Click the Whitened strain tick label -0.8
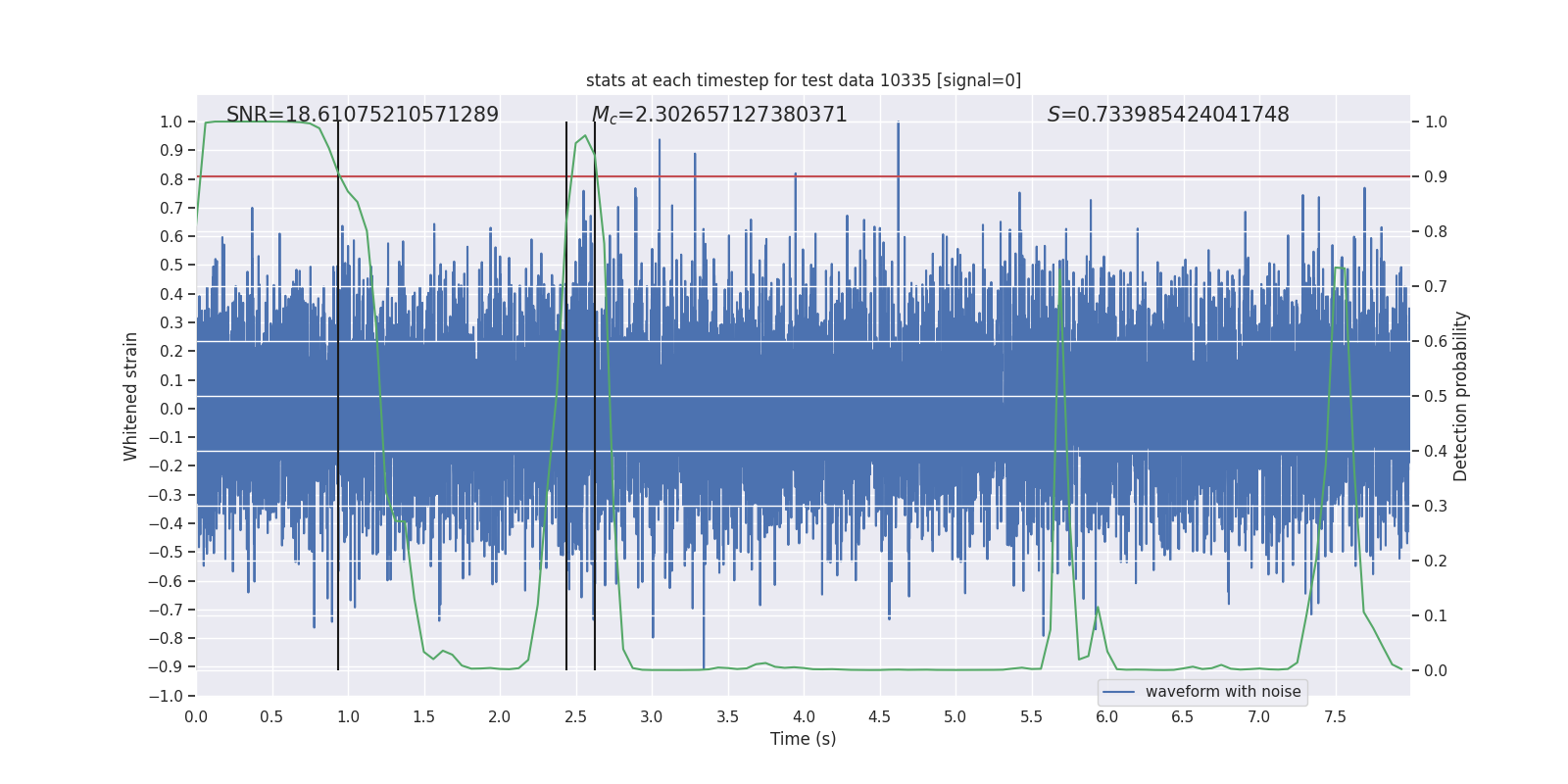Screen dimensions: 1568x784 point(166,638)
